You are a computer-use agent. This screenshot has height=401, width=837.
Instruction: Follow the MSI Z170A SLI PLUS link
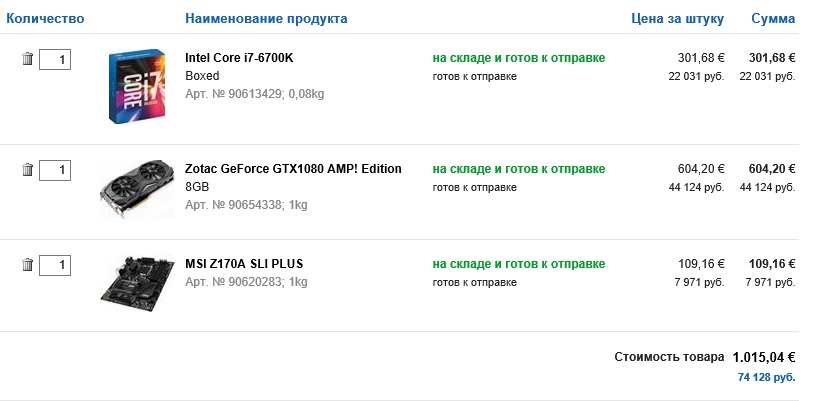click(x=244, y=264)
